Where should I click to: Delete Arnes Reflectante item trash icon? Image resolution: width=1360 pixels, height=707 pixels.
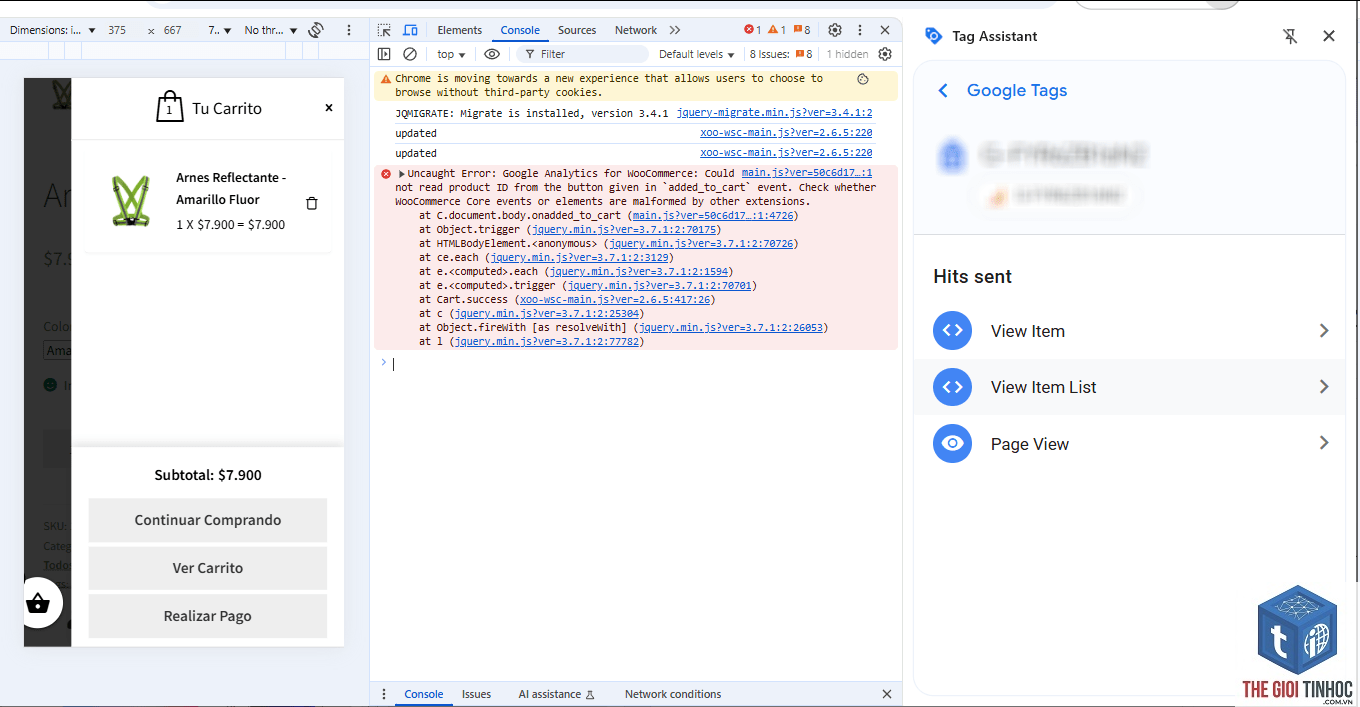311,203
